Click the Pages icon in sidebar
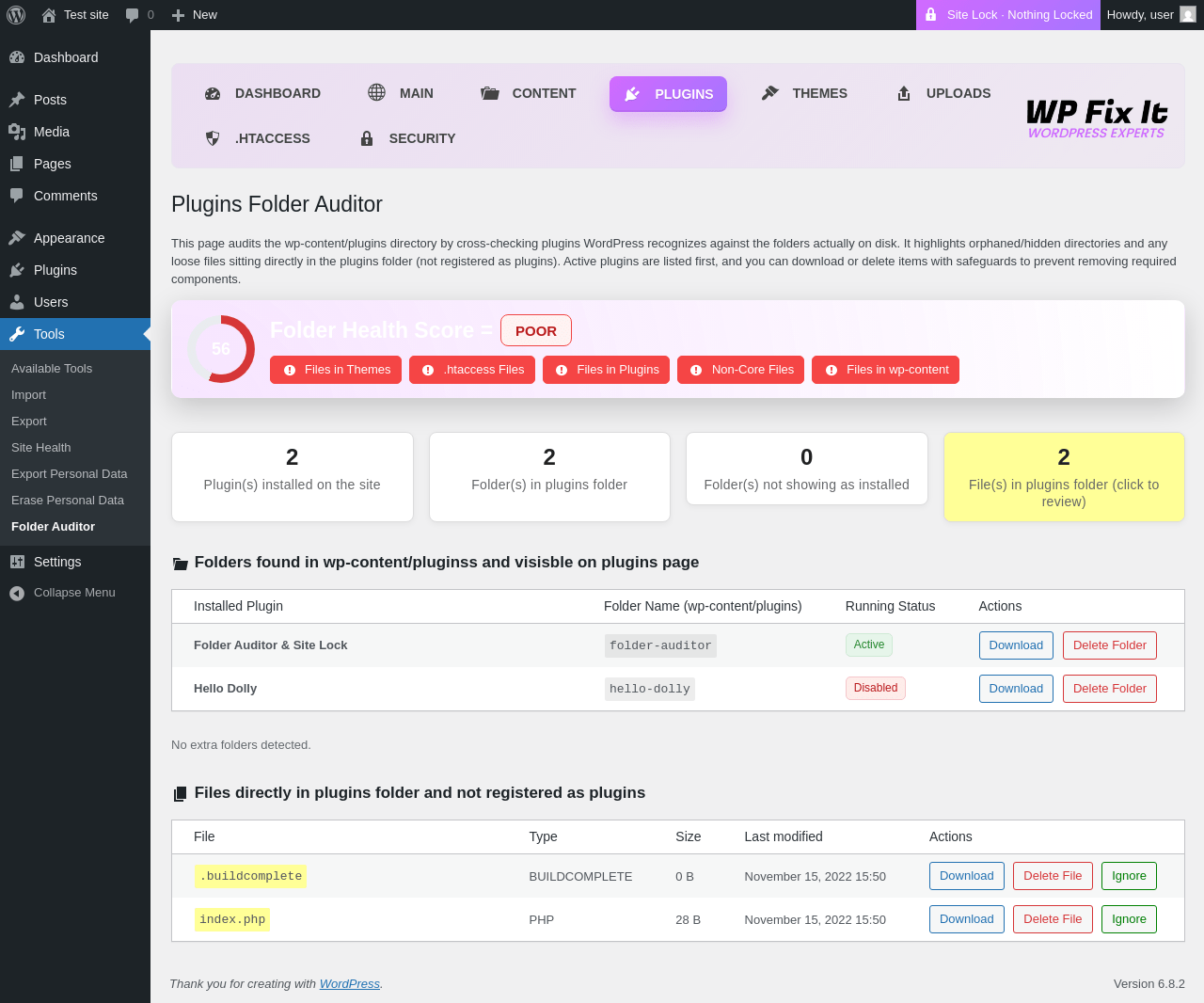The image size is (1204, 1003). coord(17,164)
